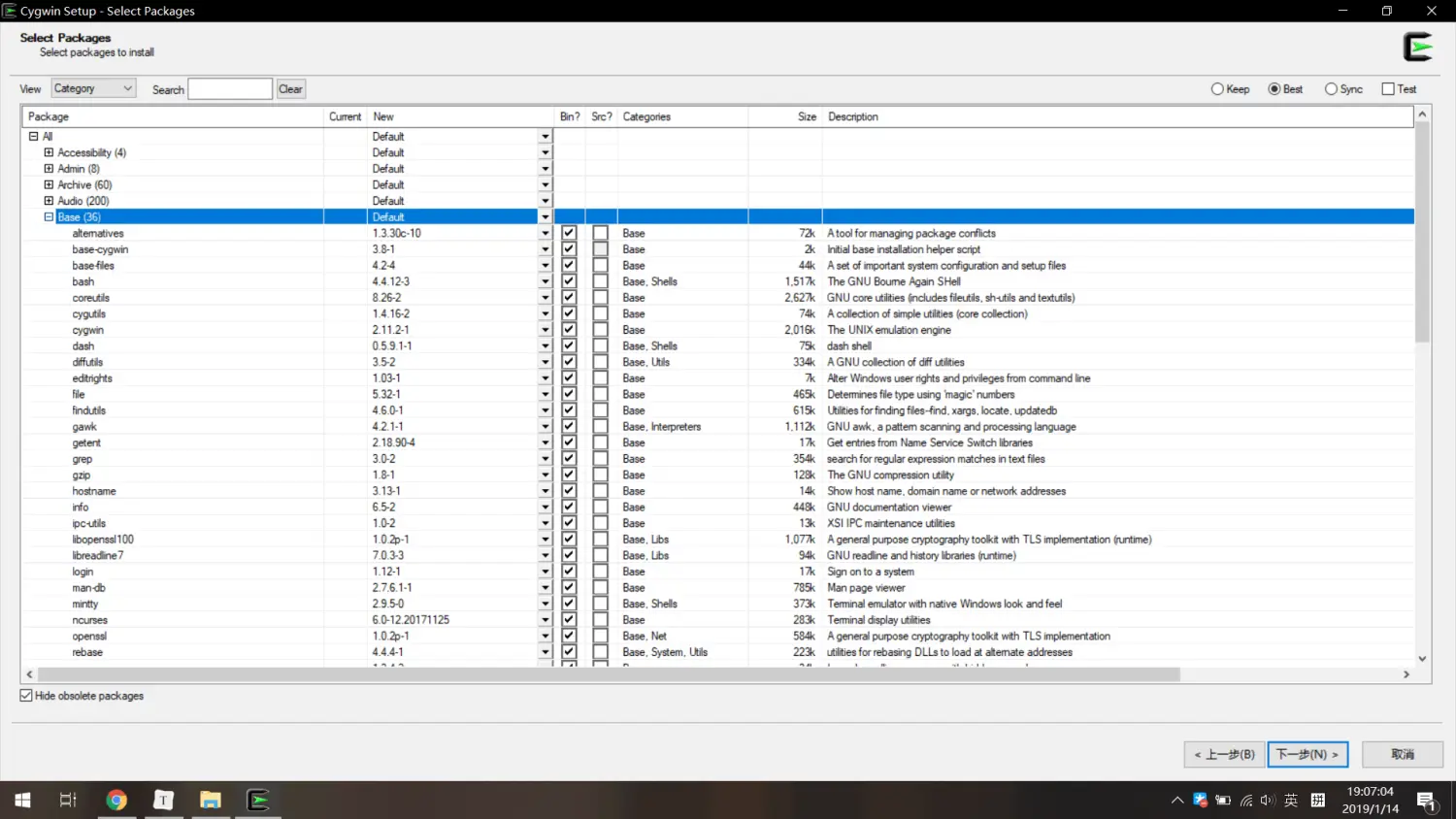Check Src checkbox for gawk
The height and width of the screenshot is (819, 1456).
click(x=601, y=427)
